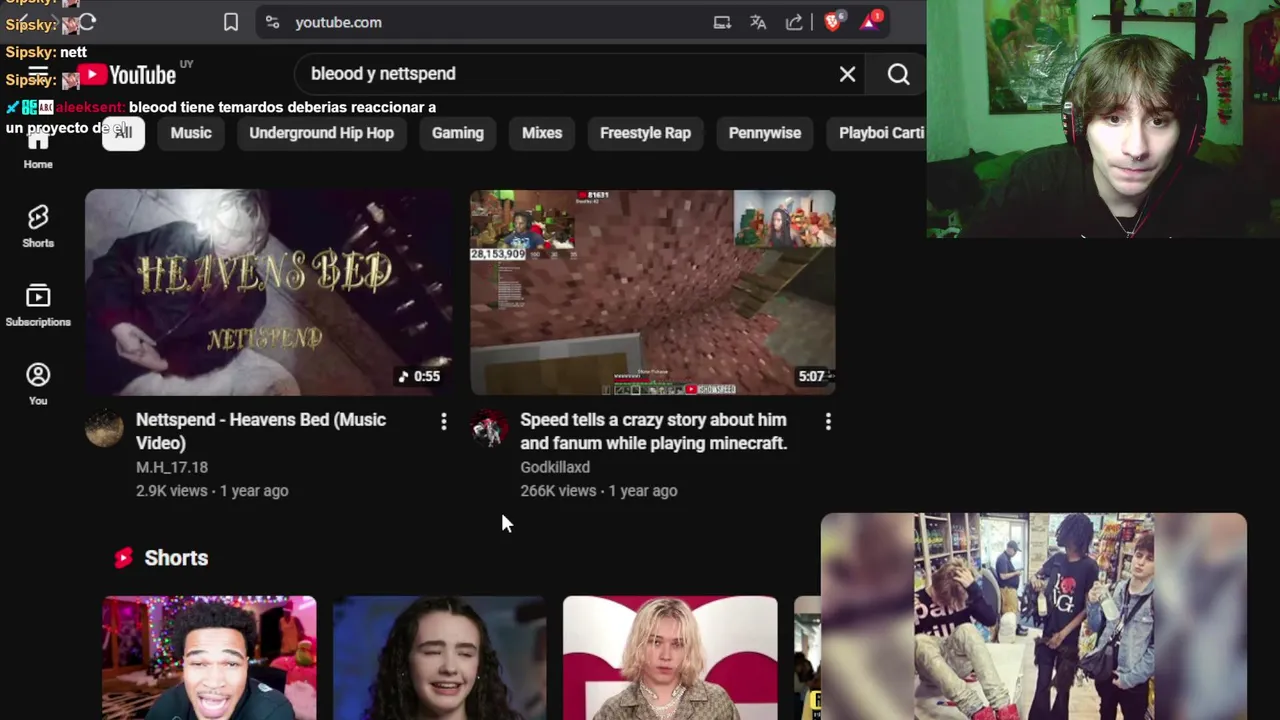This screenshot has width=1280, height=720.
Task: Open the You section in sidebar
Action: tap(38, 384)
